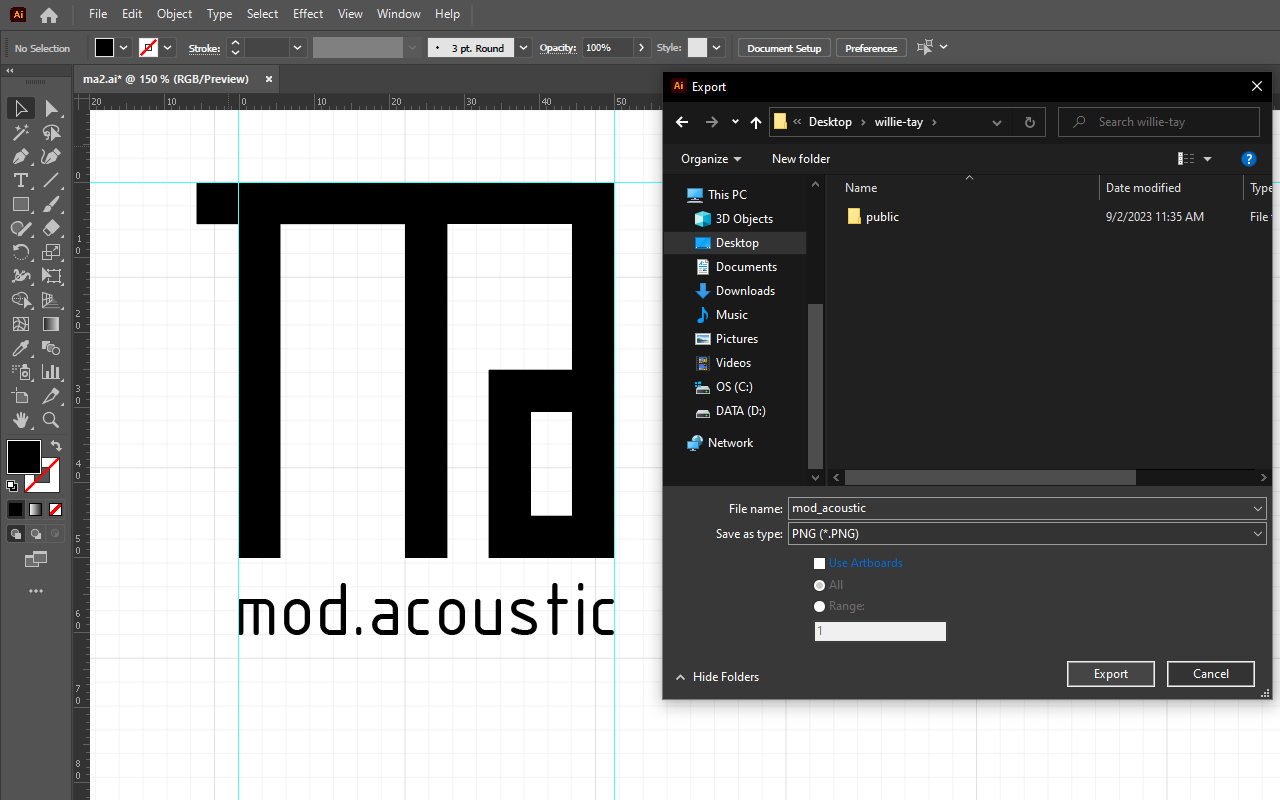Select the Perspective Grid tool
The width and height of the screenshot is (1280, 800).
point(52,300)
